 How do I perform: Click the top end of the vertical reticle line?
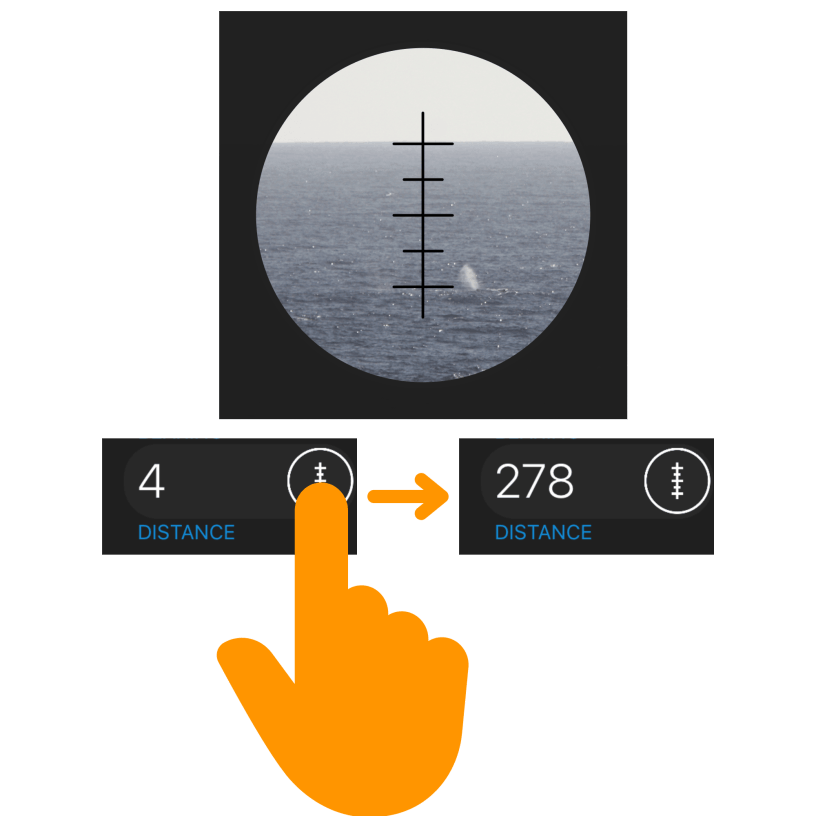[423, 113]
